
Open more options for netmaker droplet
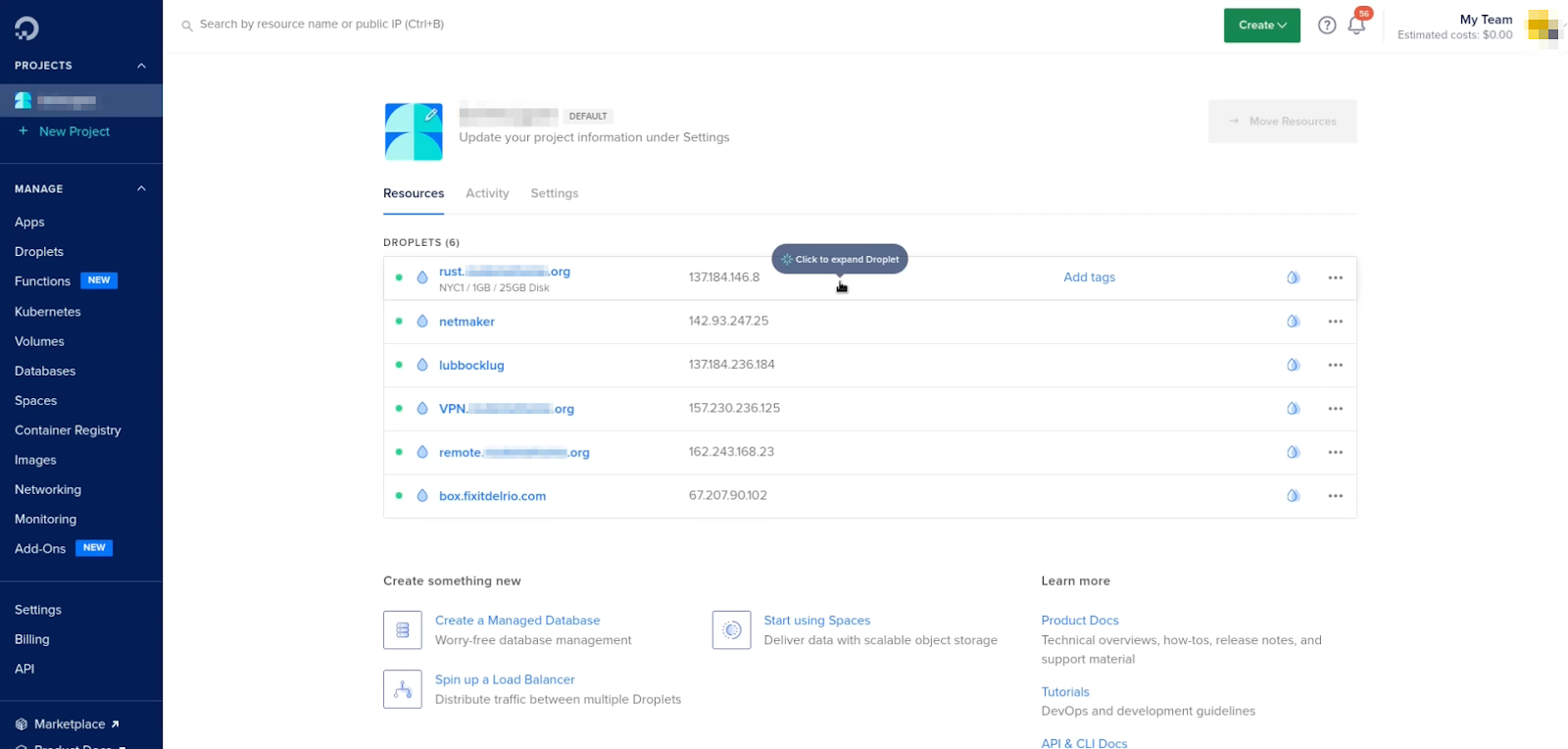[x=1335, y=322]
